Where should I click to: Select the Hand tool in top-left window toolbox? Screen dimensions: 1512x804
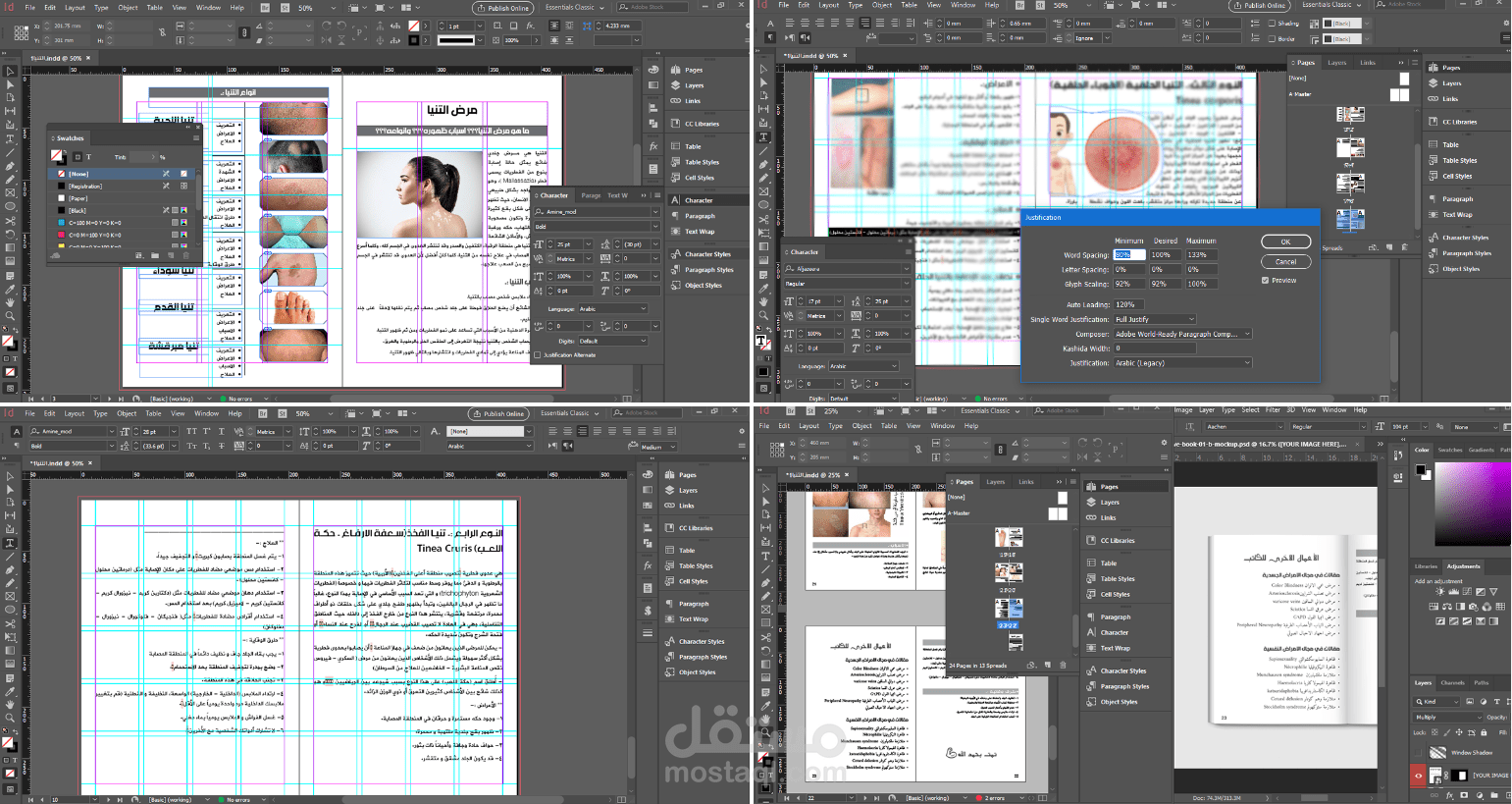pyautogui.click(x=10, y=302)
